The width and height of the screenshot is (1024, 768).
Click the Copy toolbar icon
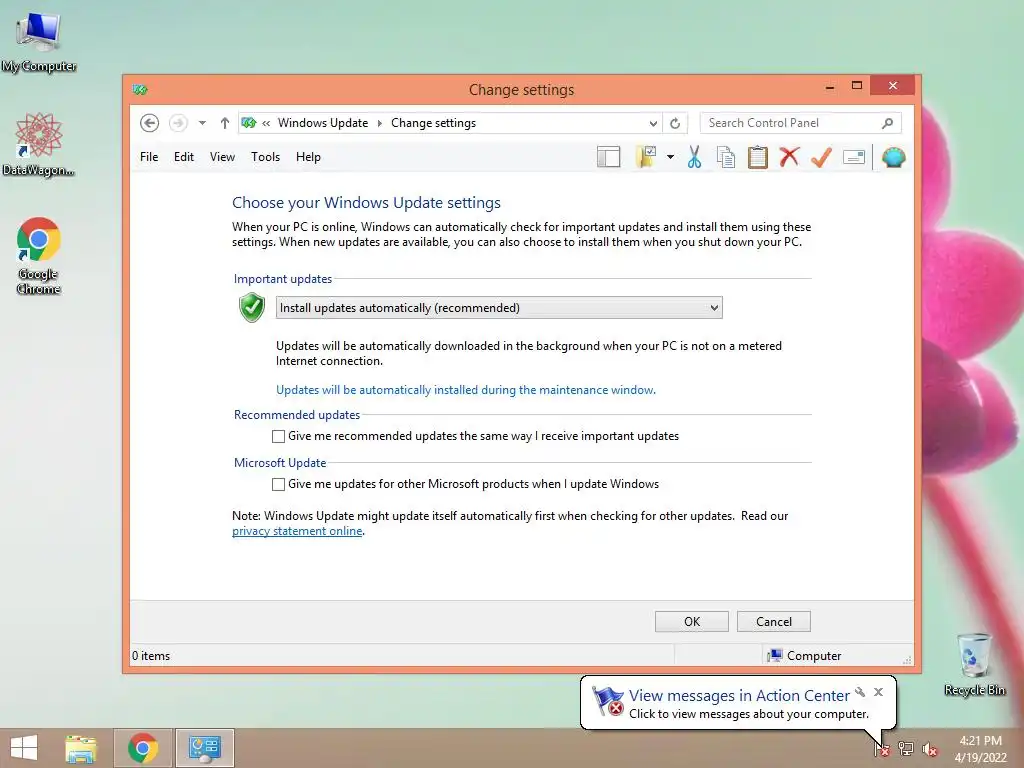coord(726,157)
